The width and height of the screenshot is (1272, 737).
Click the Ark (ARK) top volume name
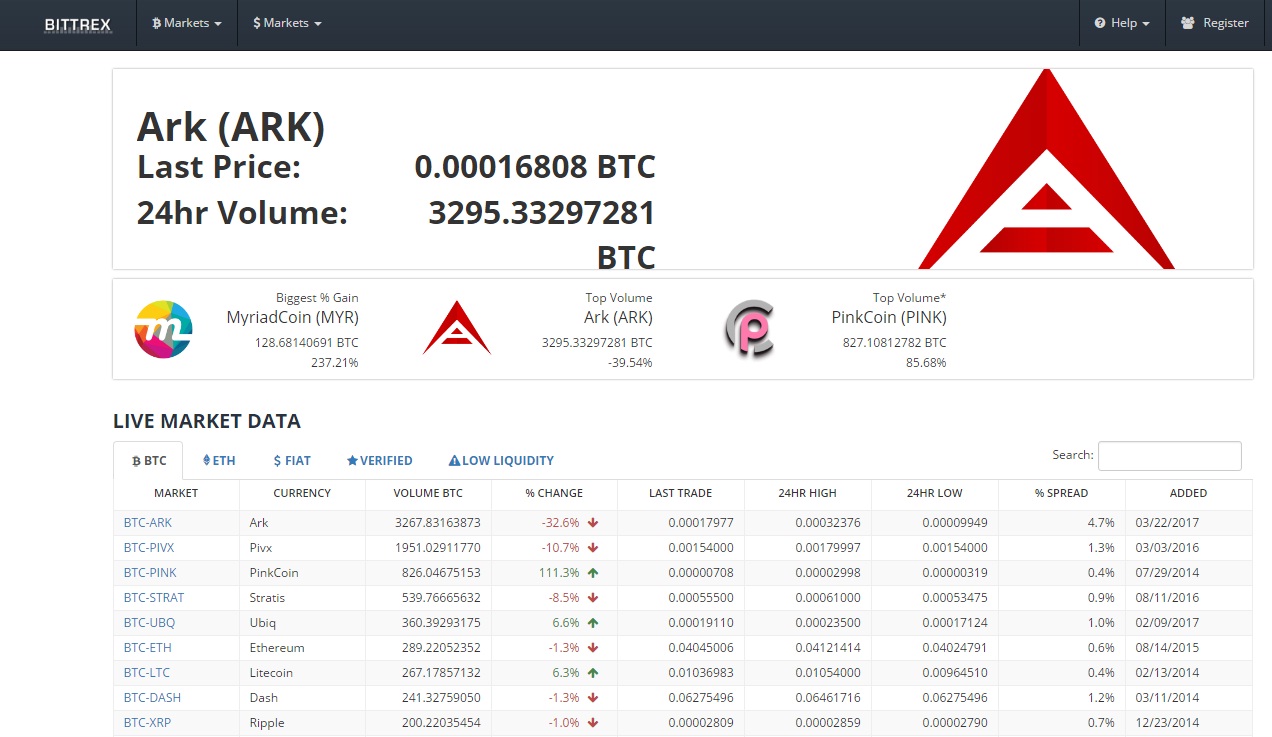coord(618,318)
